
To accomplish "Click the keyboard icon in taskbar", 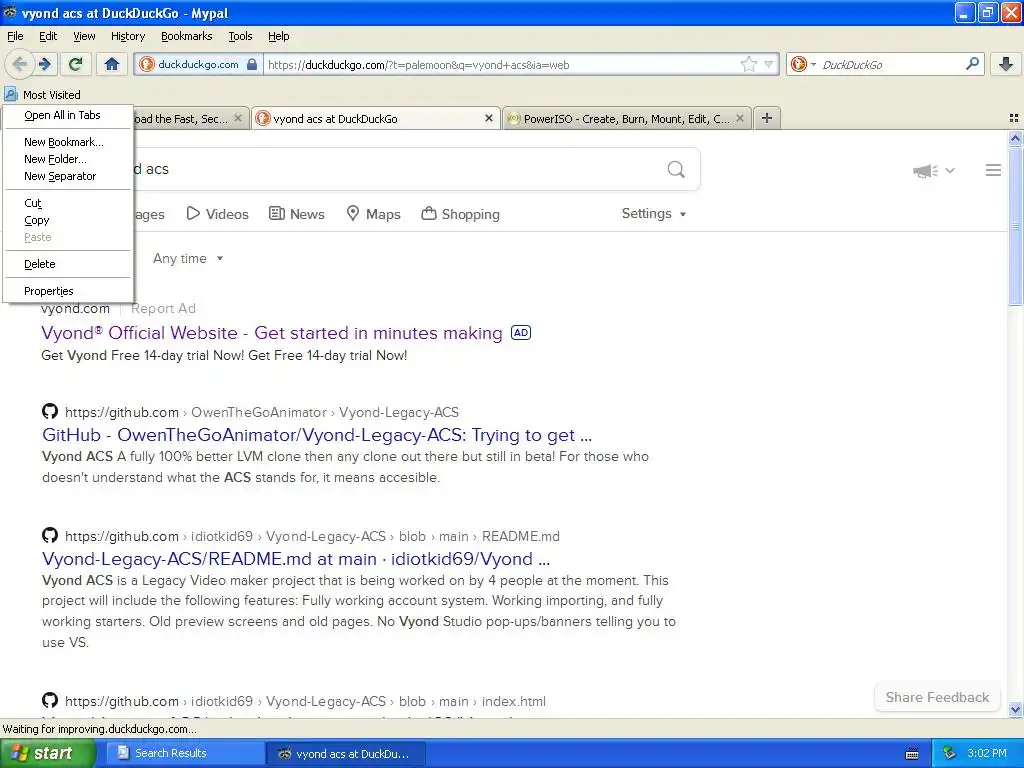I will (x=912, y=754).
